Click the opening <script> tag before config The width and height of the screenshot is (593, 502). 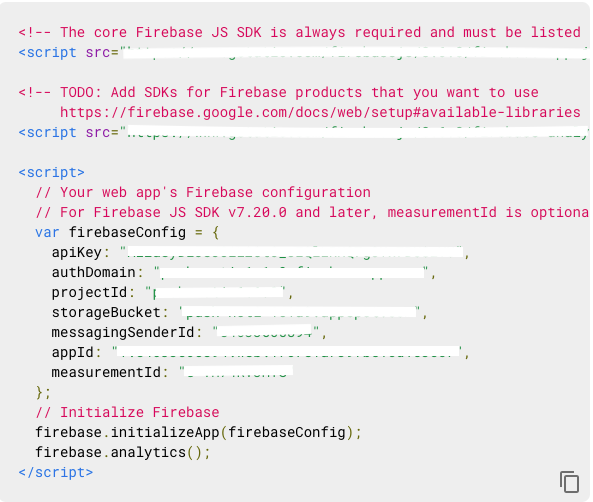[x=51, y=173]
